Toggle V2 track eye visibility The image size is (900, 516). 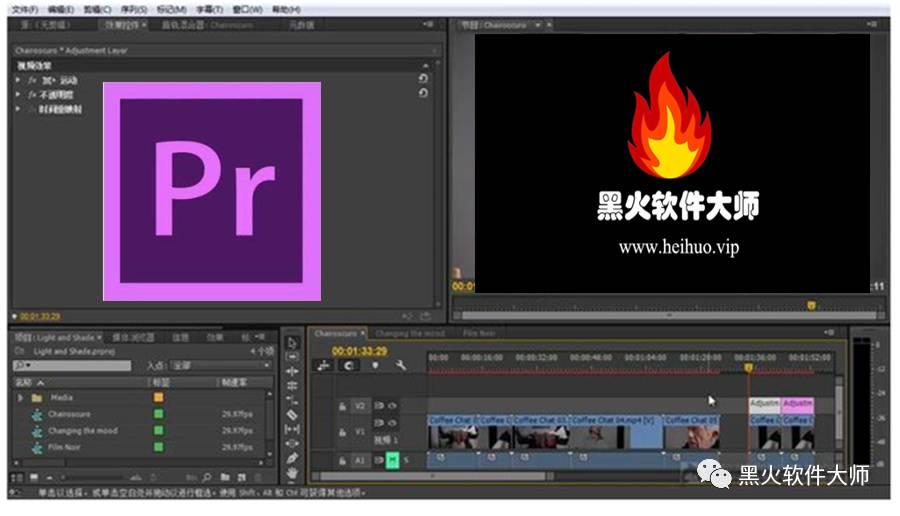(393, 406)
